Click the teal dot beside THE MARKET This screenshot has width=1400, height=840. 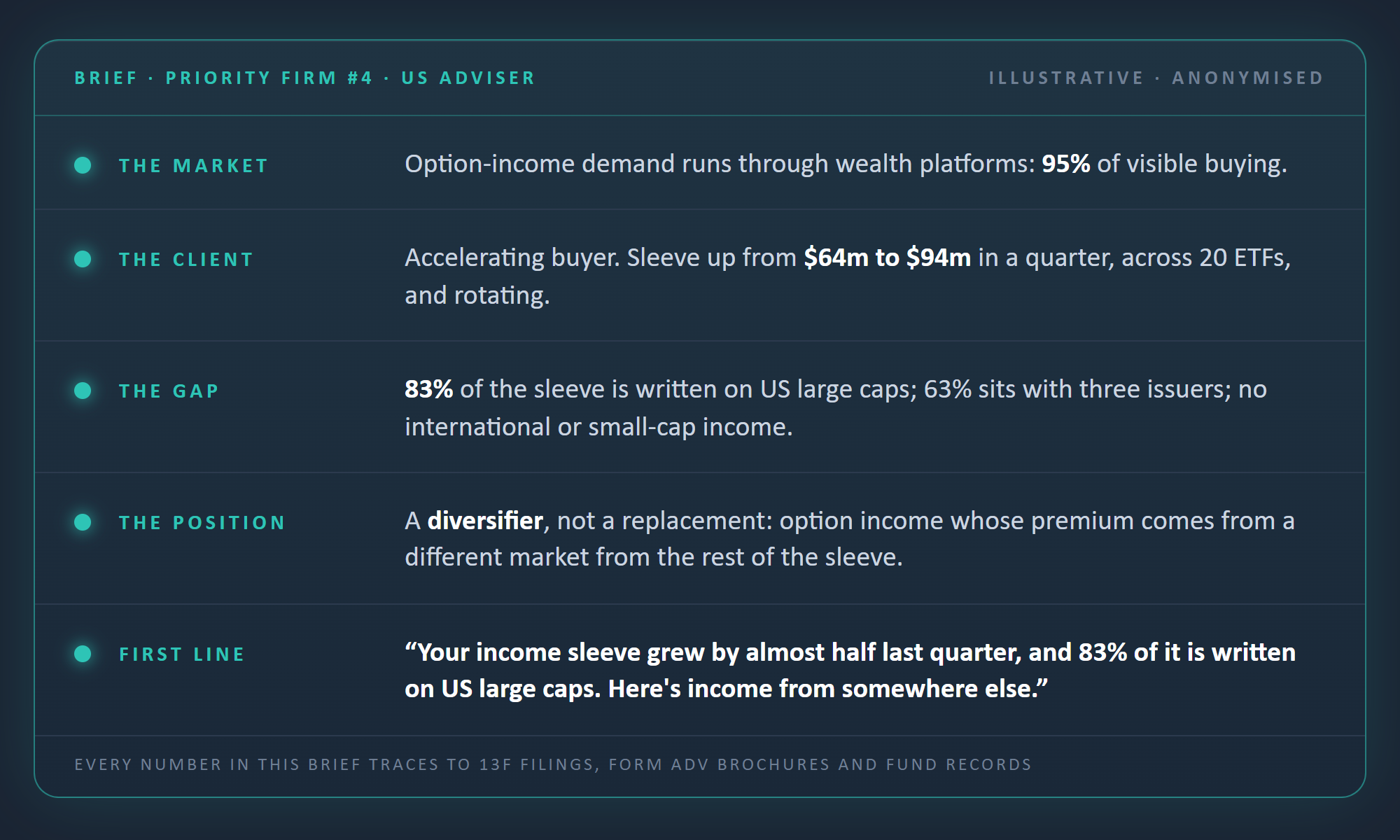tap(83, 165)
